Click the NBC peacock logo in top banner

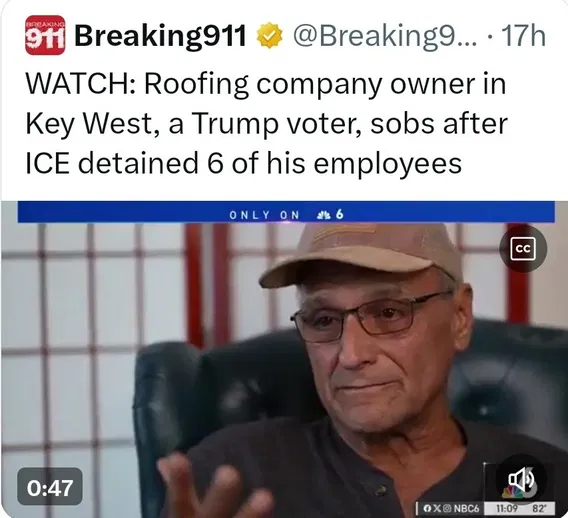[323, 215]
